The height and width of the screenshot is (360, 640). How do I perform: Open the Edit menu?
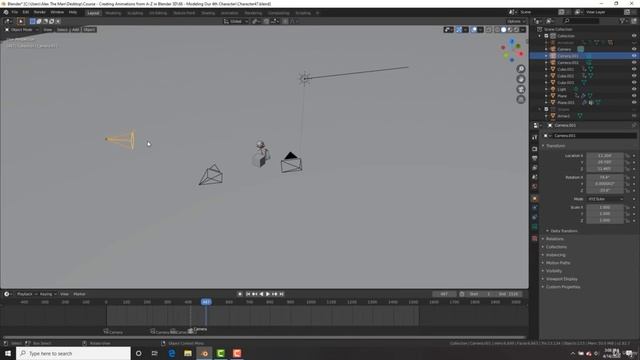[26, 12]
